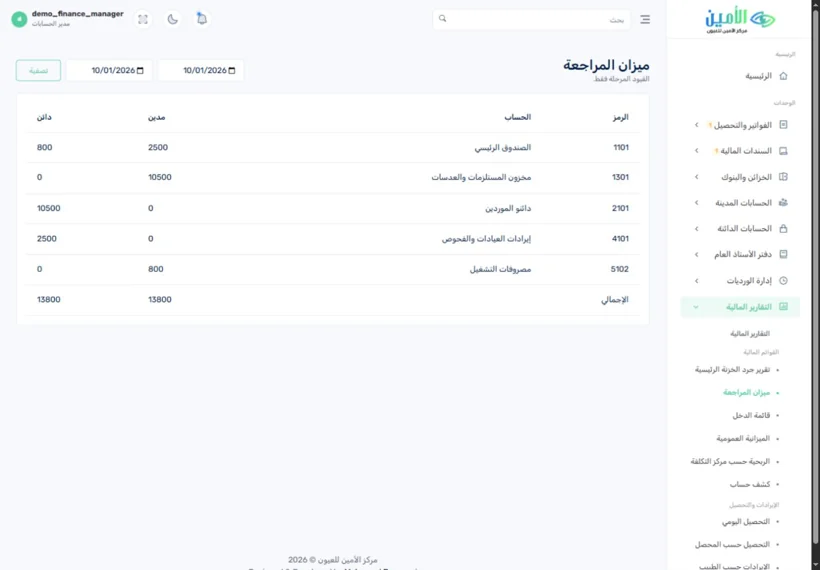Expand إدارة الورديات chevron

pyautogui.click(x=696, y=280)
